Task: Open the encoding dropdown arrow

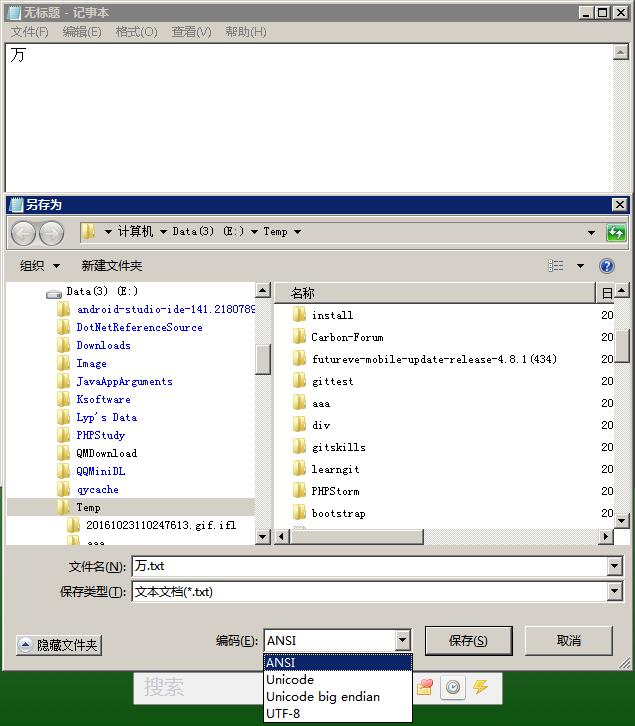Action: coord(402,641)
